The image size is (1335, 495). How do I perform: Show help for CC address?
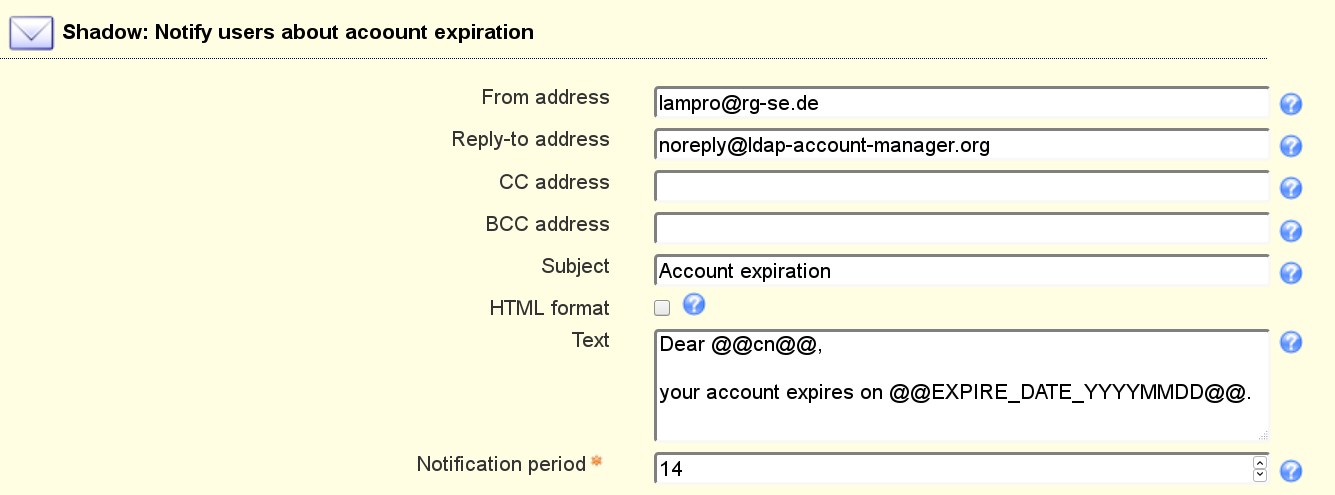tap(1290, 188)
